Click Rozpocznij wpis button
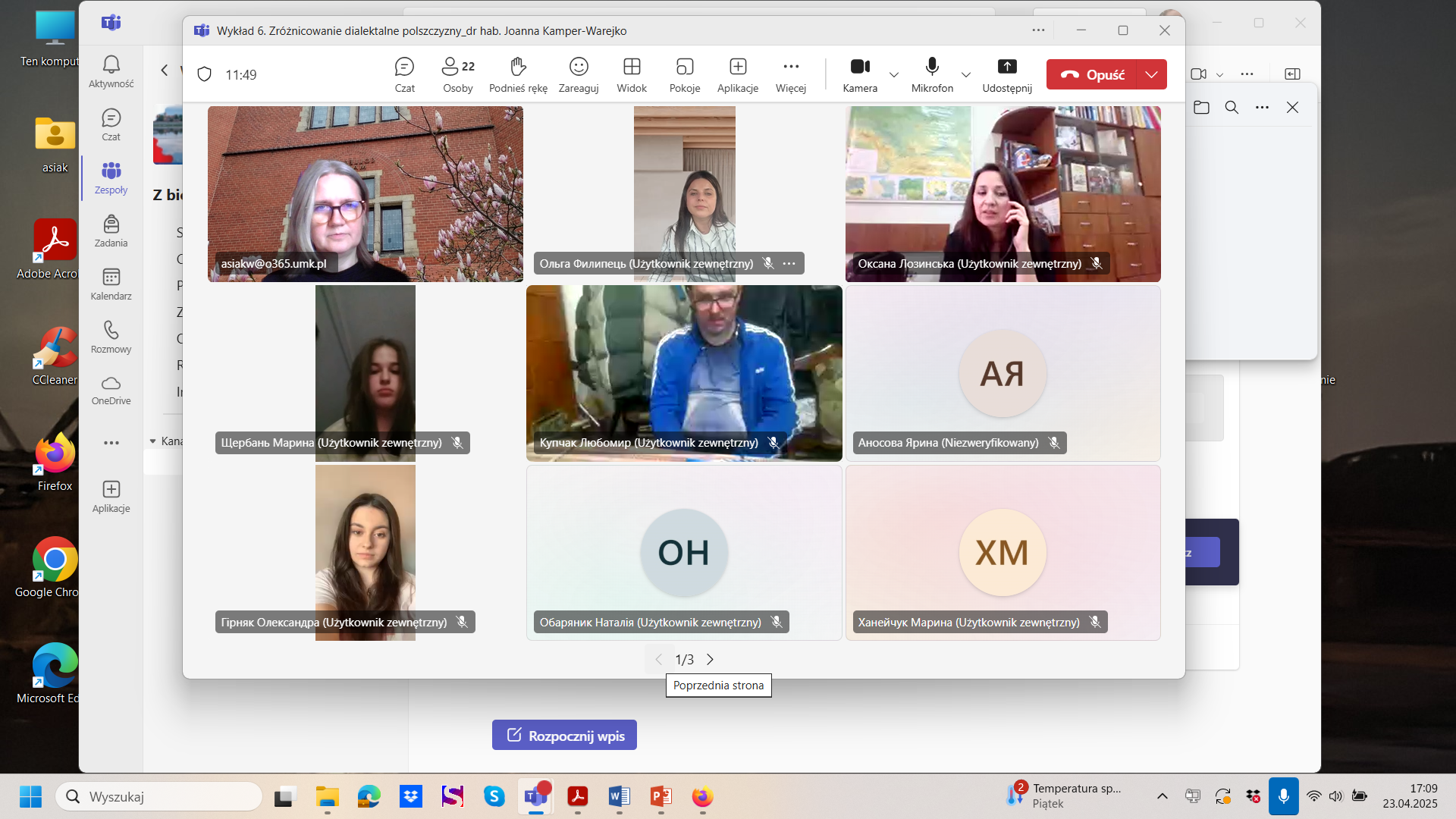1456x819 pixels. point(564,736)
